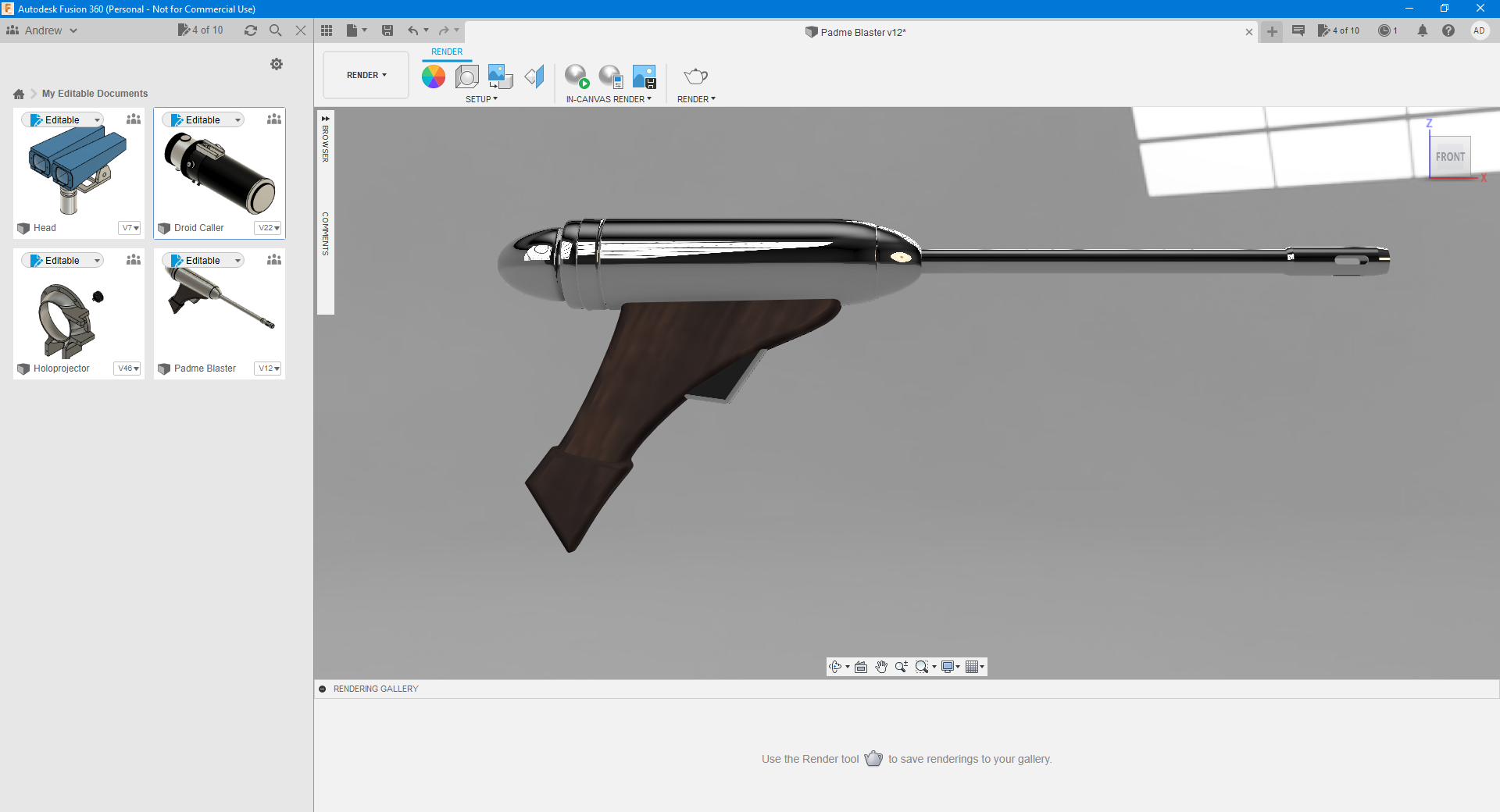Open the notifications bell
The height and width of the screenshot is (812, 1500).
click(x=1423, y=30)
